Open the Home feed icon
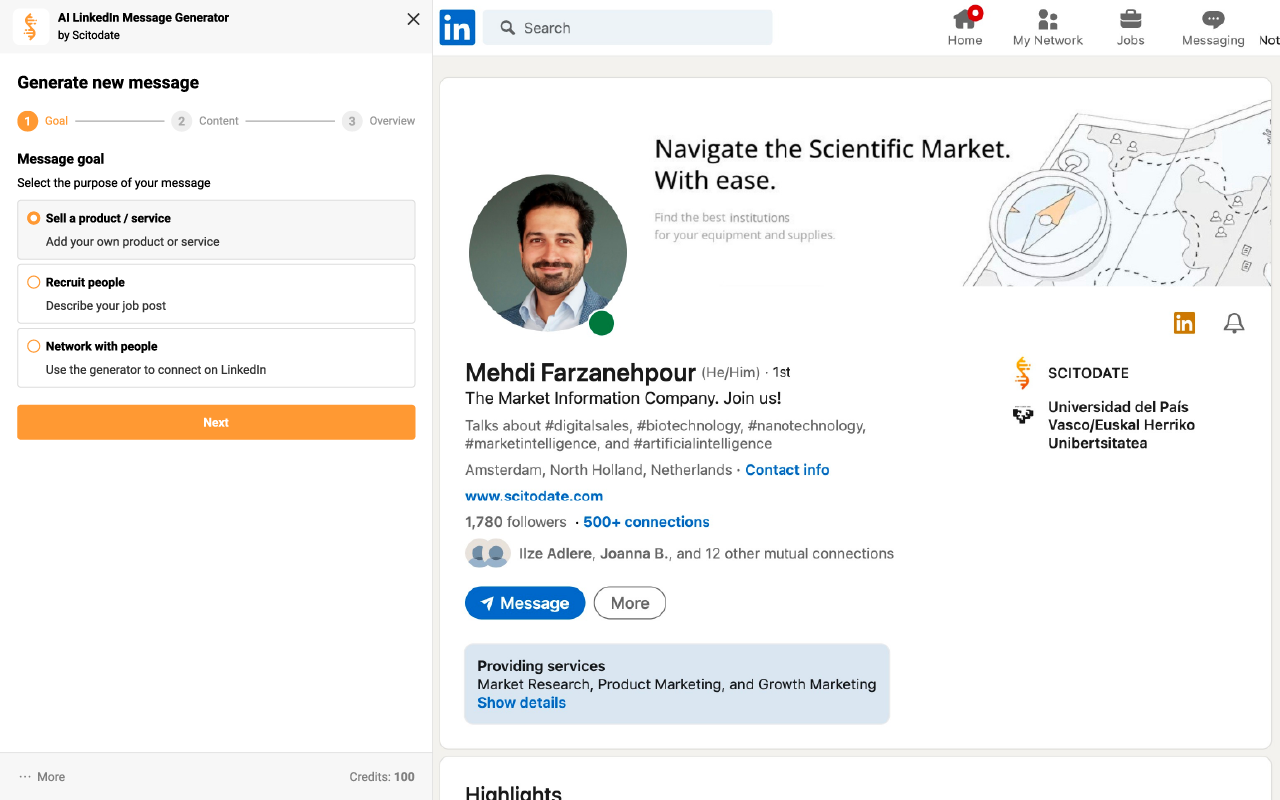Screen dimensions: 1280x800 [x=965, y=20]
